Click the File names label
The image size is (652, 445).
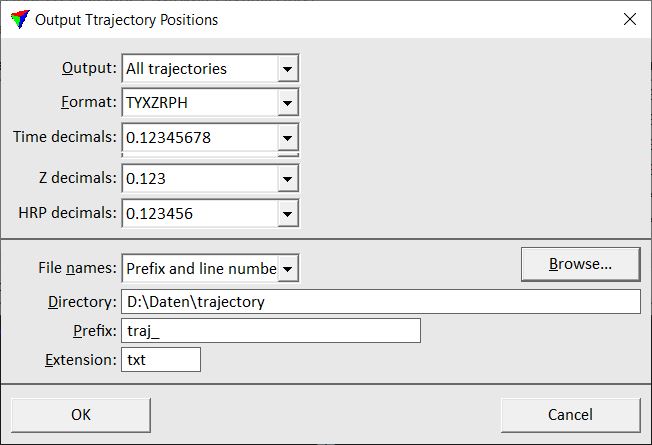pos(78,268)
